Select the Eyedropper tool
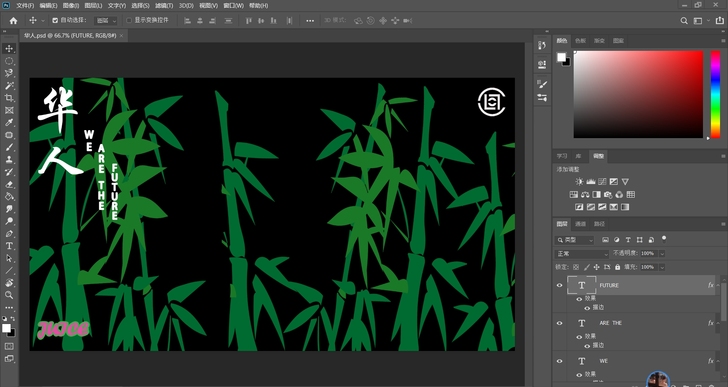Viewport: 728px width, 387px height. click(x=9, y=123)
